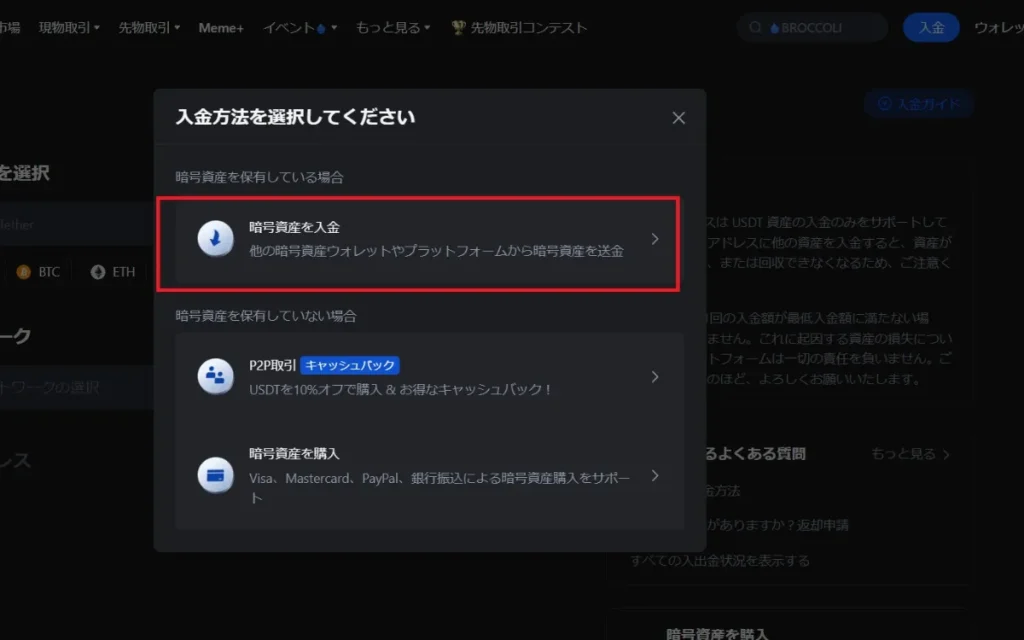Open the Meme+ menu item
Viewport: 1024px width, 640px height.
tap(221, 28)
